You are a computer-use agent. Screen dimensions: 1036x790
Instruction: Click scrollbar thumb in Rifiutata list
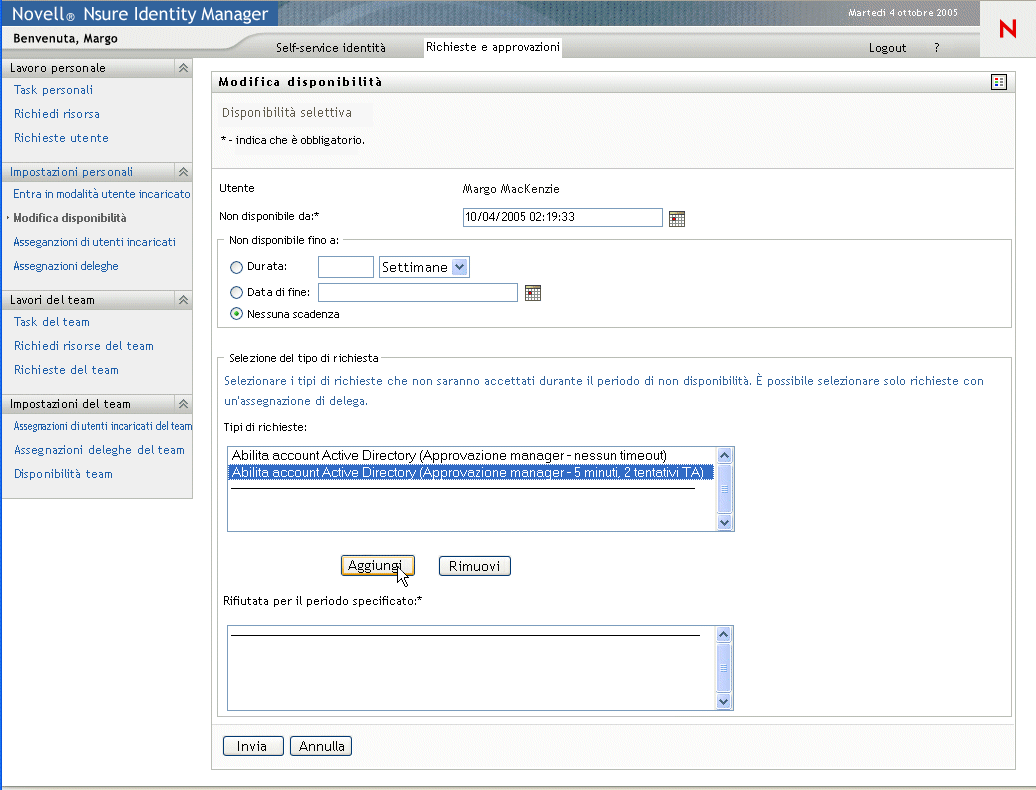point(723,668)
